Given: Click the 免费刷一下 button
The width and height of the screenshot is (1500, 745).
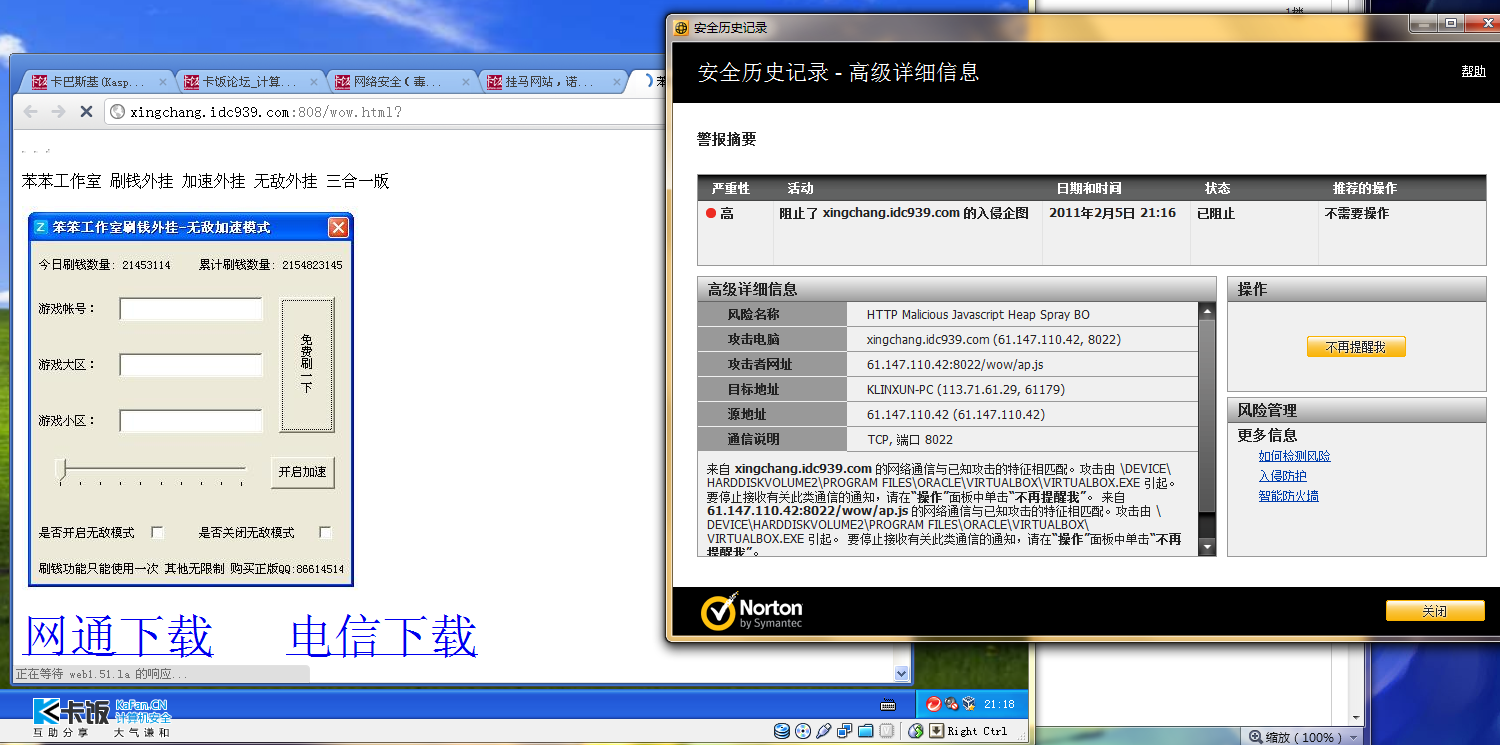Looking at the screenshot, I should pos(307,365).
